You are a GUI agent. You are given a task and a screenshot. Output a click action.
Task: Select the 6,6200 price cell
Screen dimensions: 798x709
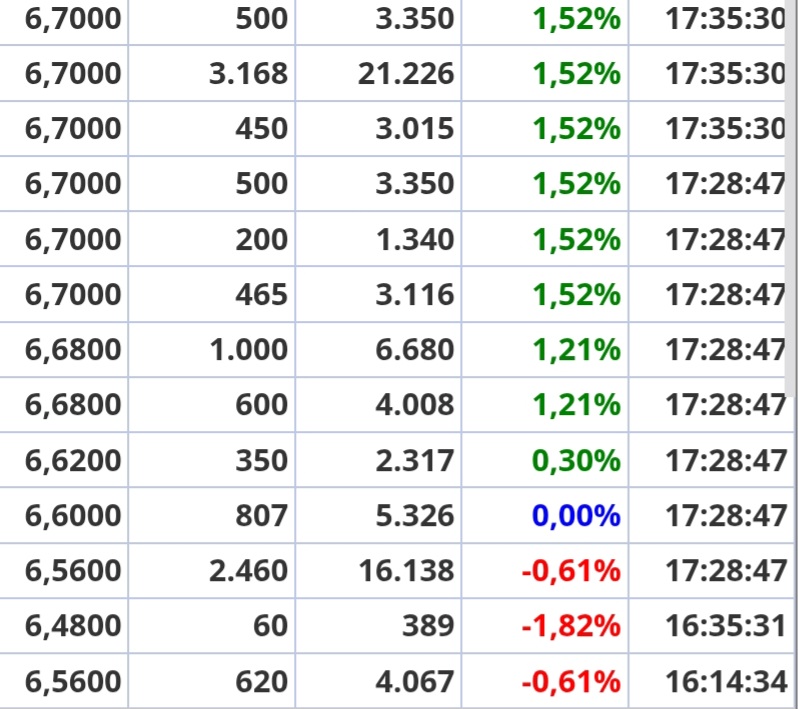point(72,461)
